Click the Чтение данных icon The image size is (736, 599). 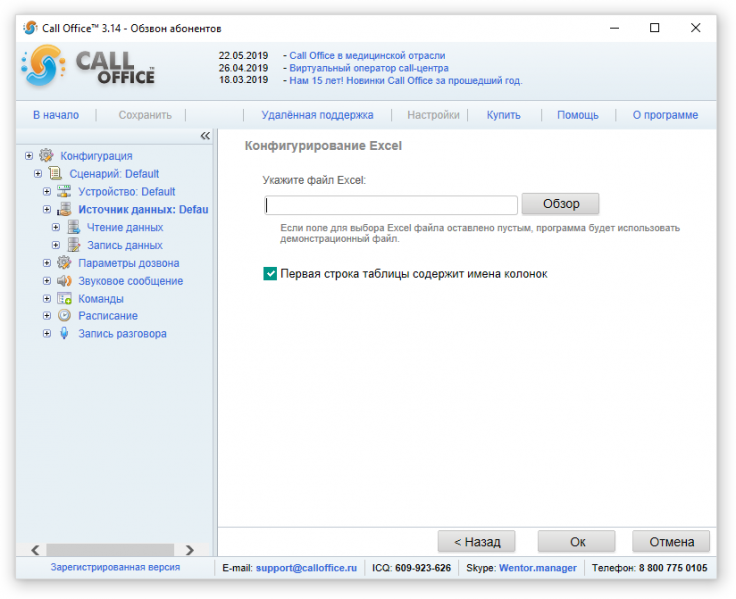[x=74, y=227]
